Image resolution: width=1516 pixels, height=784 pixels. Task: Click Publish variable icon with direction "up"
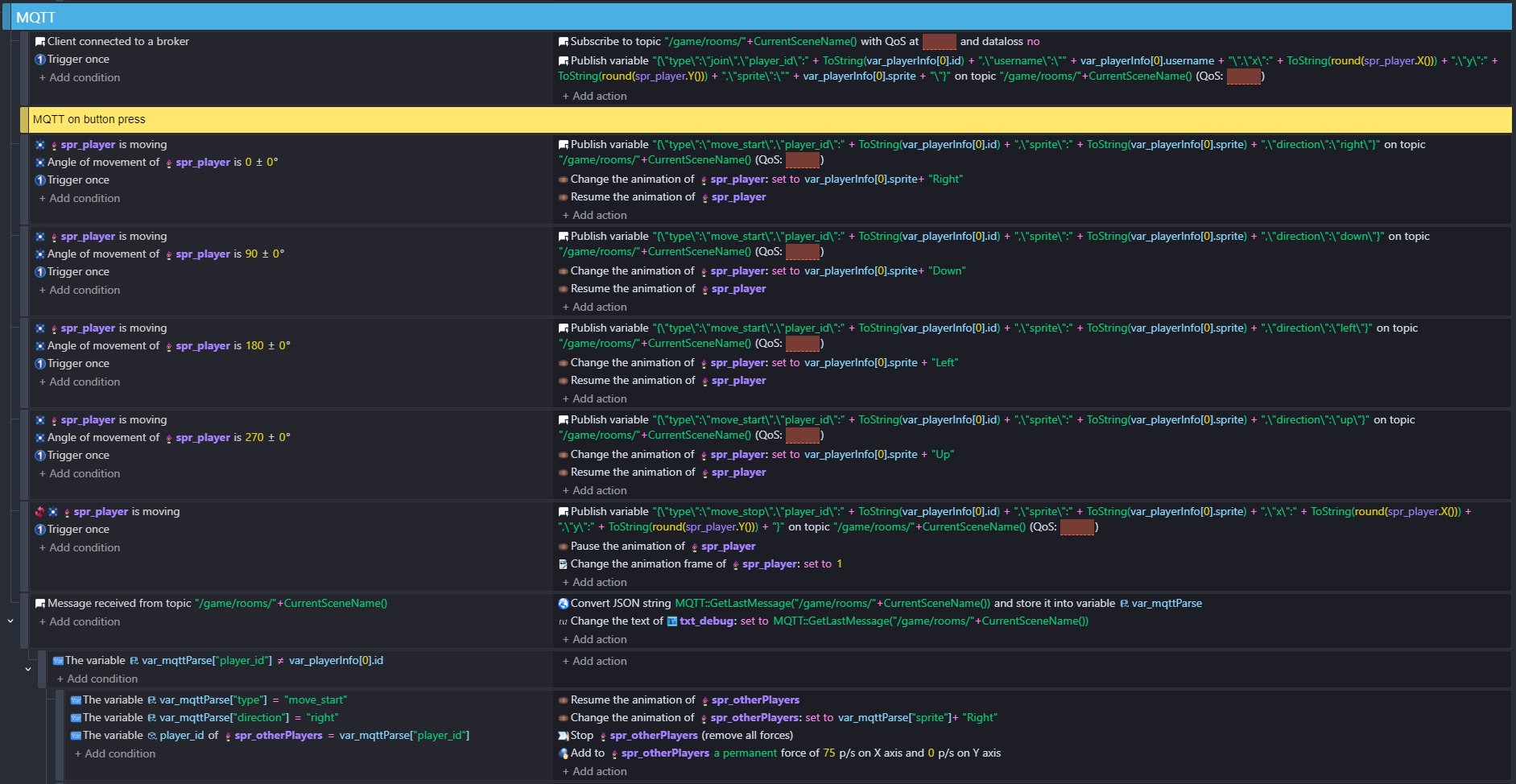[564, 420]
